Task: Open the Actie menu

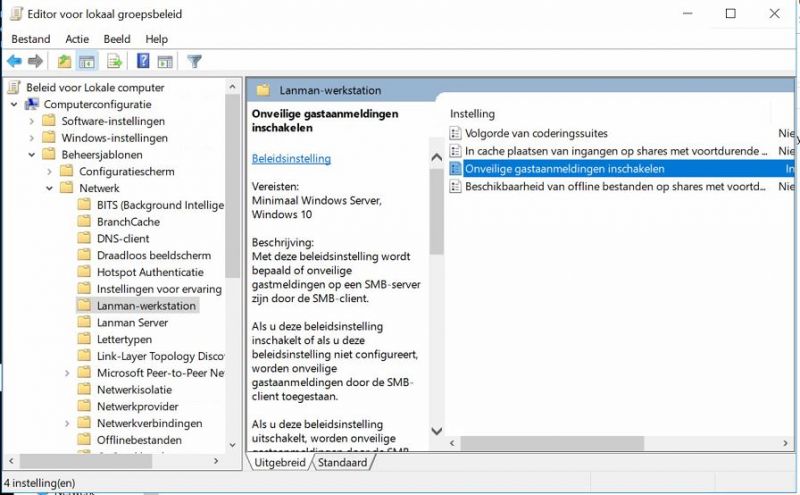Action: point(77,39)
